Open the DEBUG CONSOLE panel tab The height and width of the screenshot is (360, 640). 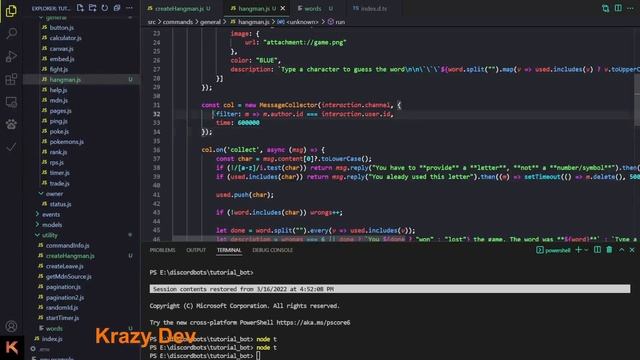click(272, 250)
